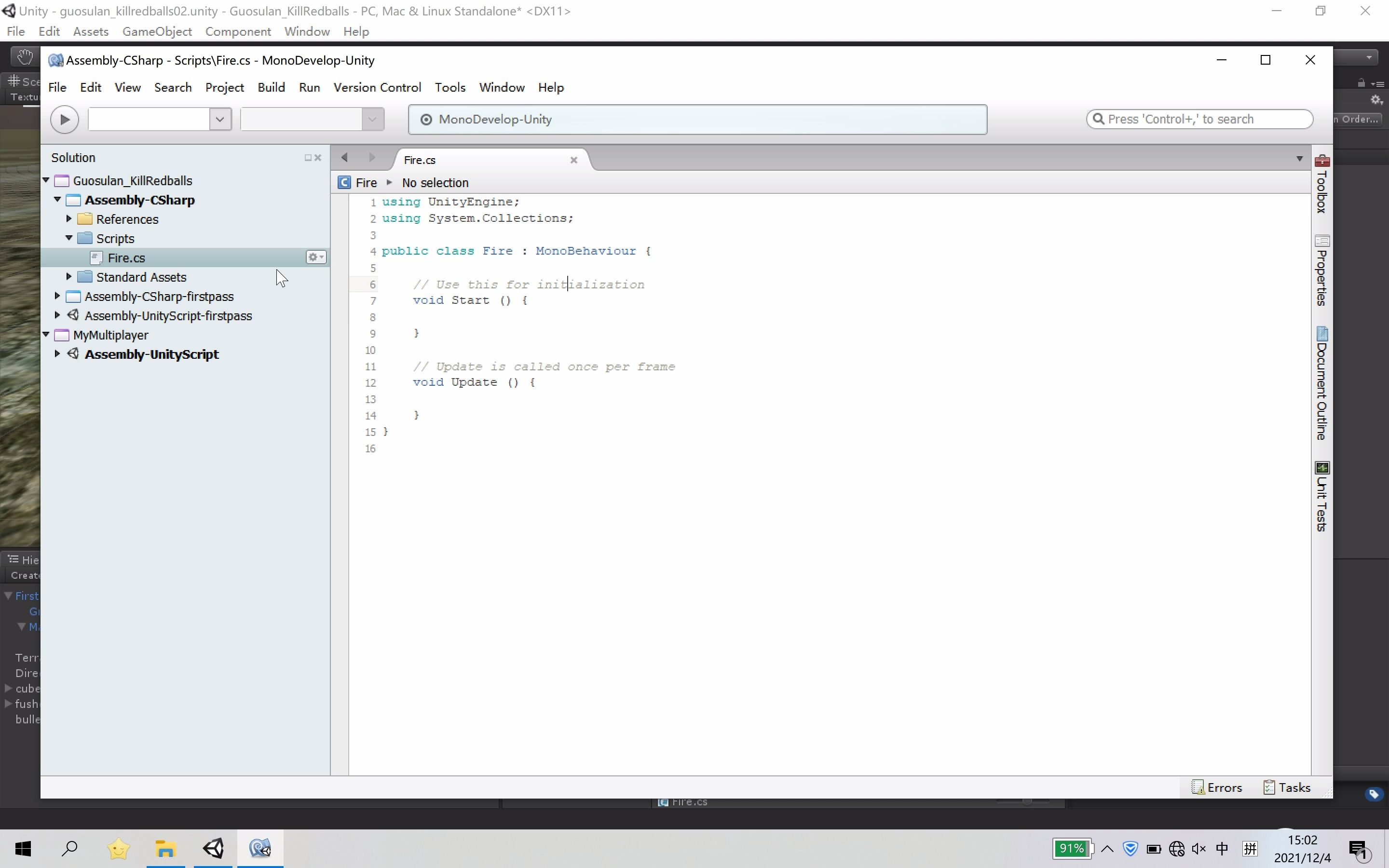Viewport: 1389px width, 868px height.
Task: Open the Toolbox side panel
Action: [1321, 184]
